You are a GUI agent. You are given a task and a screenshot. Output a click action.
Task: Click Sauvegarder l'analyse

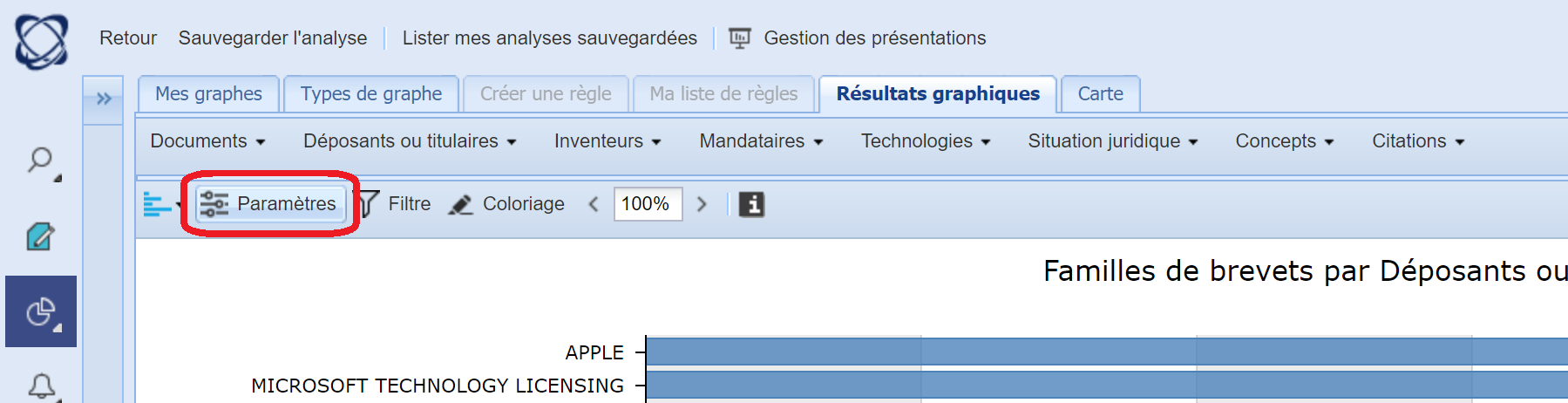point(273,38)
